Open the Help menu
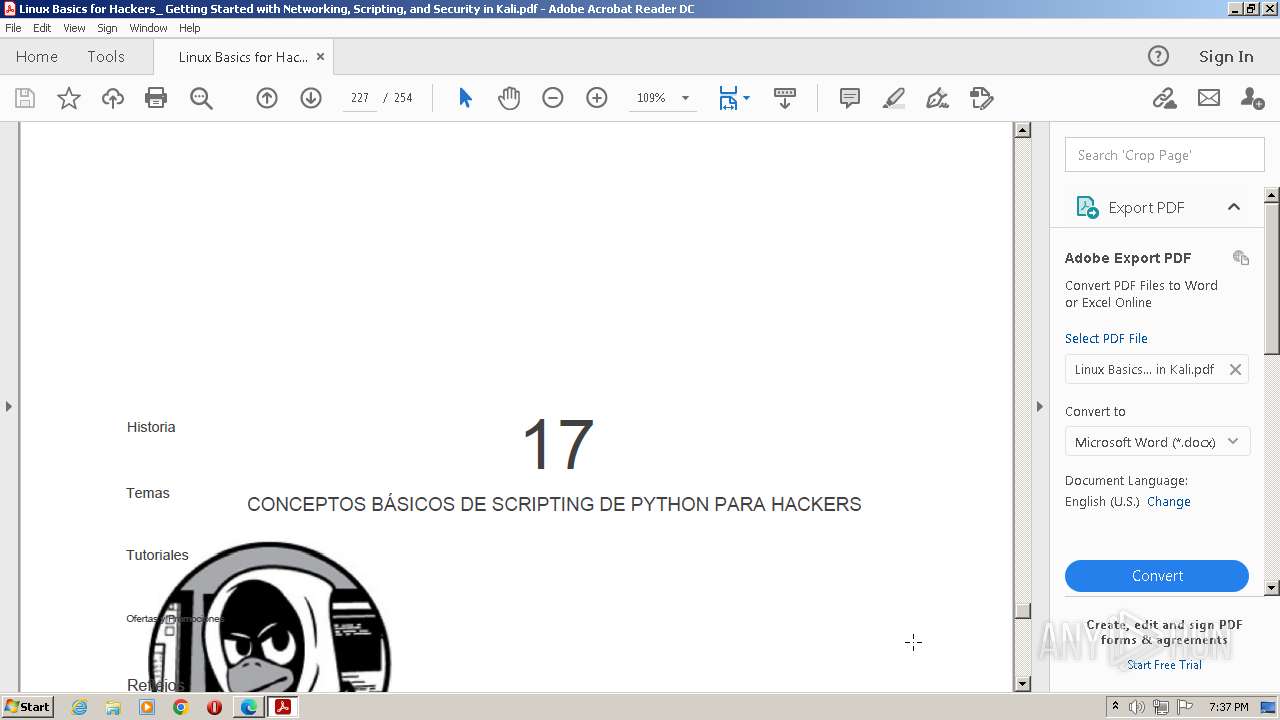 (x=190, y=28)
